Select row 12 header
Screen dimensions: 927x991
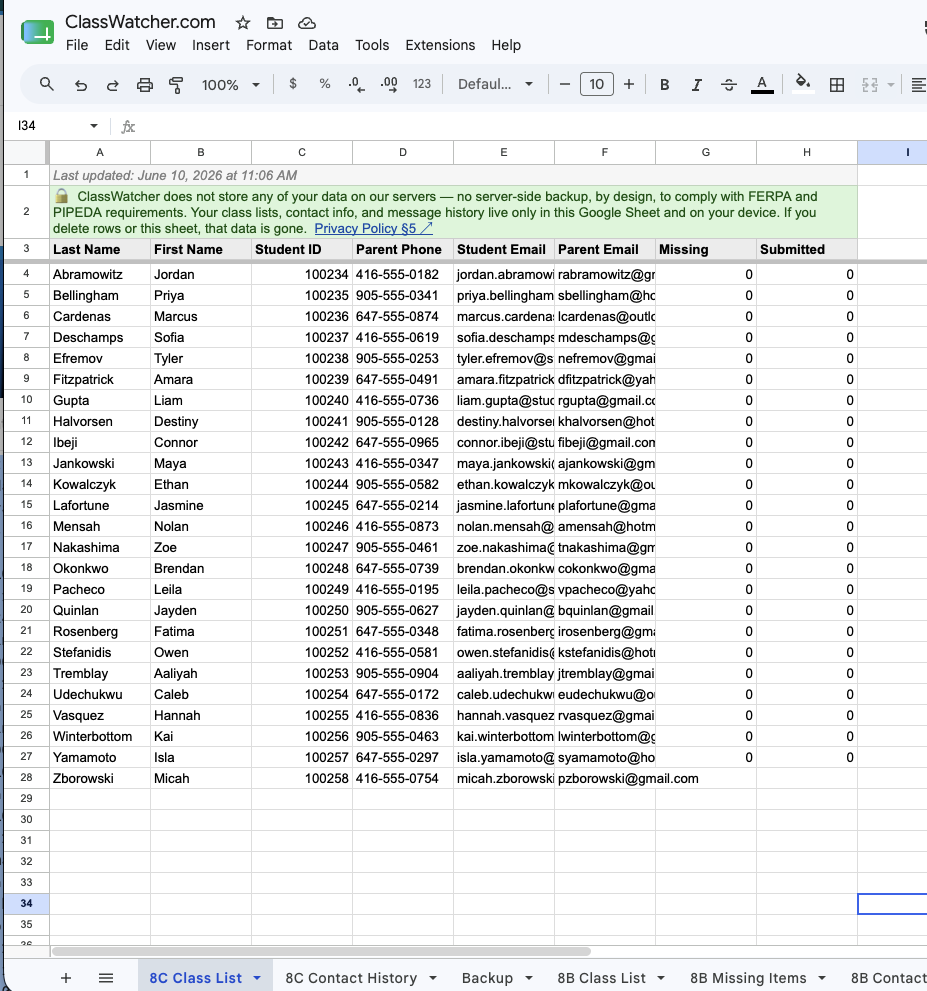pos(27,442)
